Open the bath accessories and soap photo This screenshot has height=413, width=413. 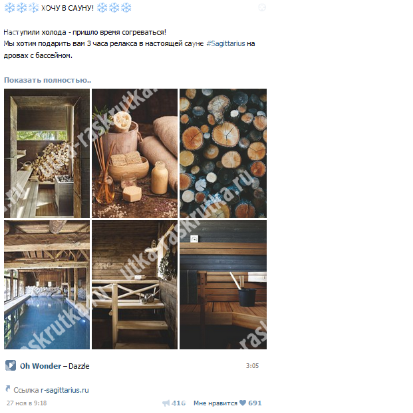click(x=135, y=153)
